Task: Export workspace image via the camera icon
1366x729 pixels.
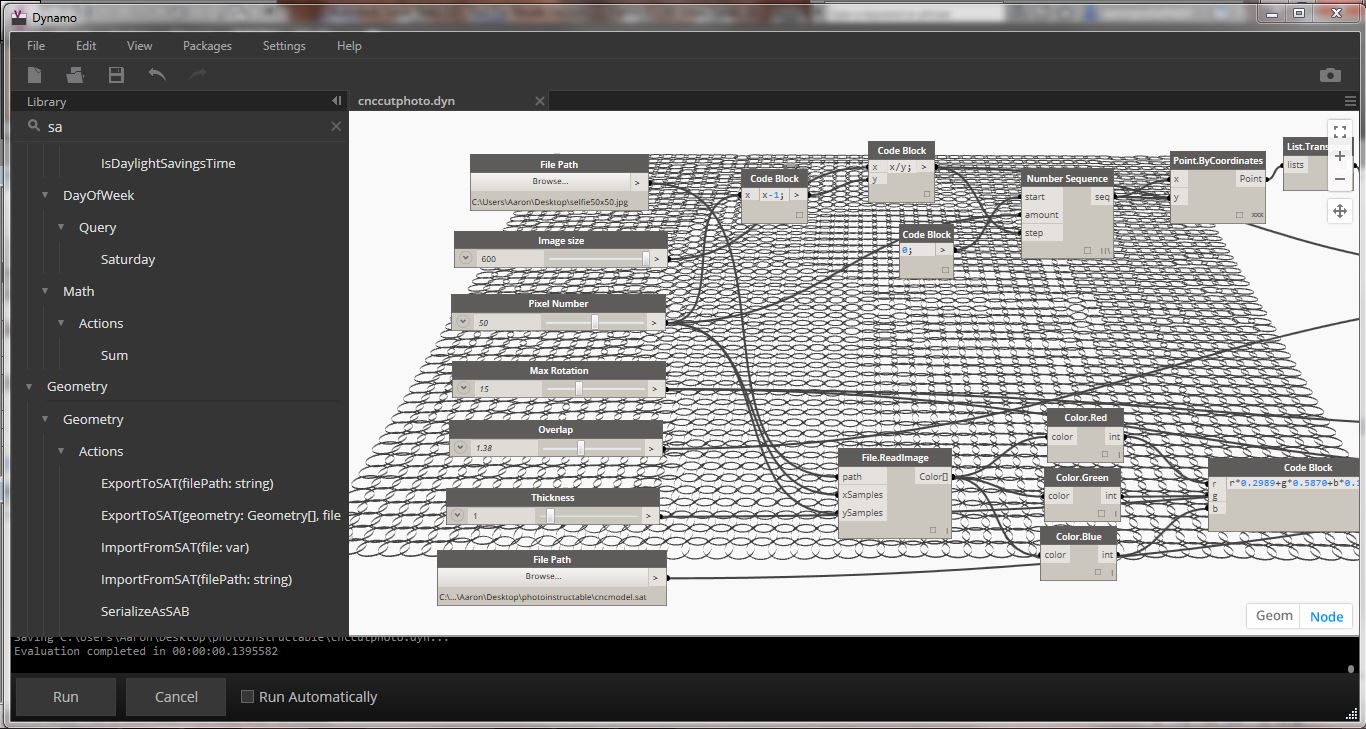Action: click(1331, 74)
